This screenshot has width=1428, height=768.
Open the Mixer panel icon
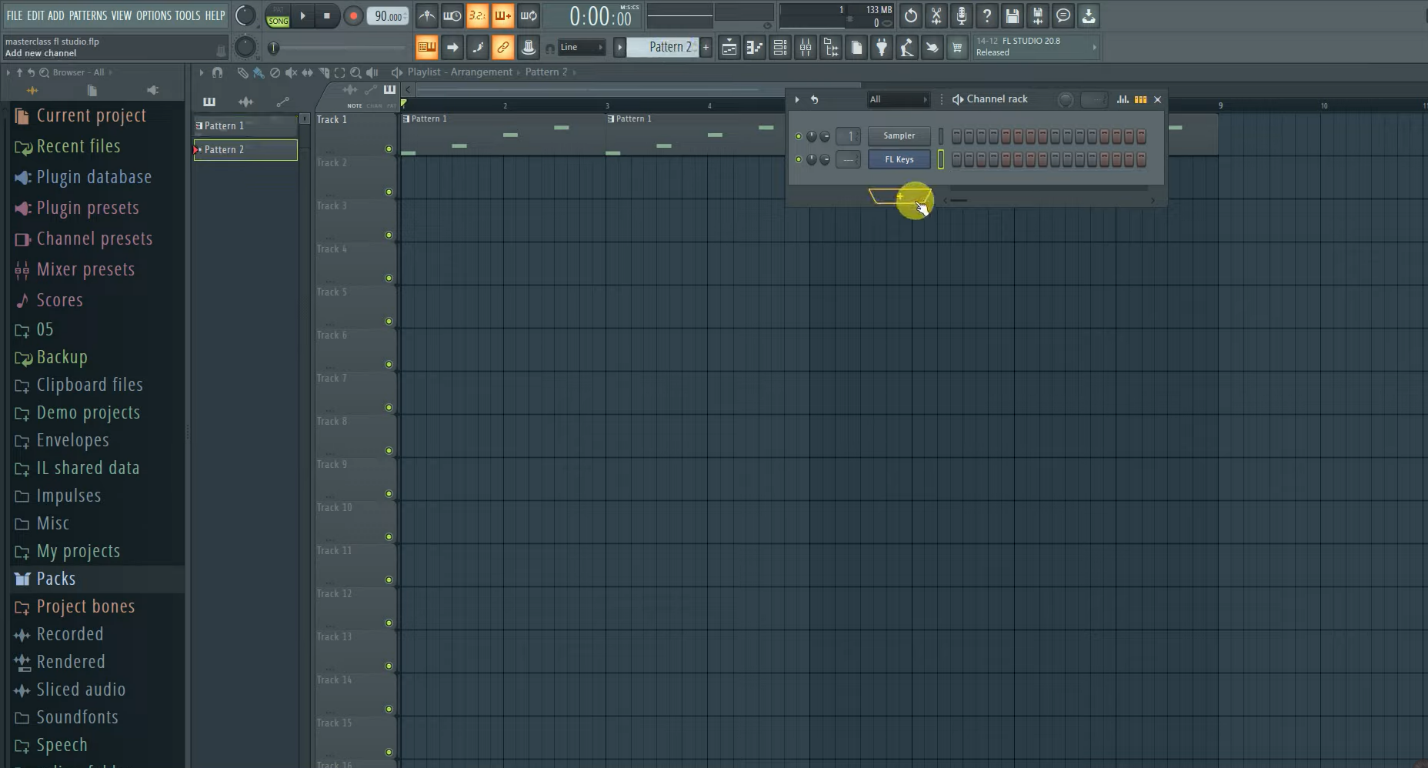click(x=805, y=46)
